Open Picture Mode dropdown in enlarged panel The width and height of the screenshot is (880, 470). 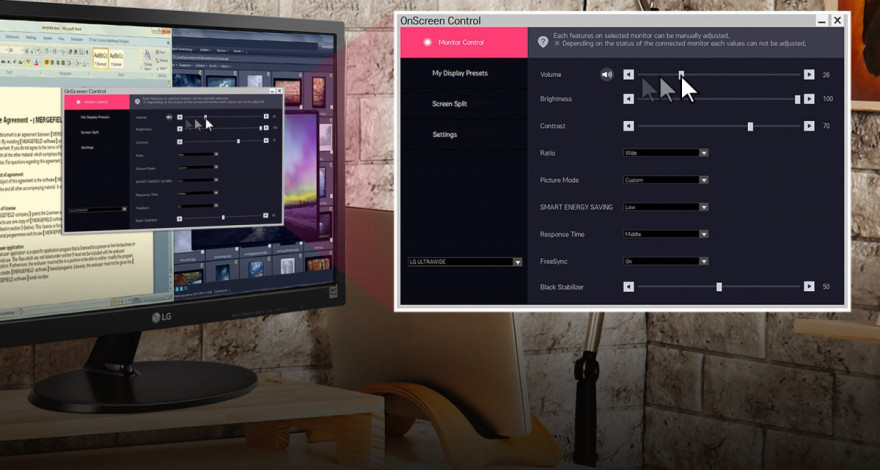click(x=666, y=180)
